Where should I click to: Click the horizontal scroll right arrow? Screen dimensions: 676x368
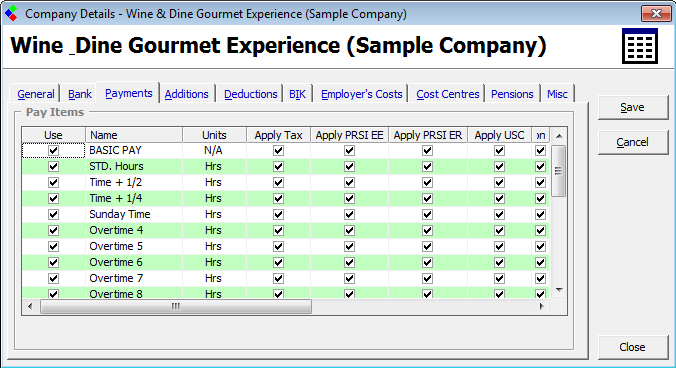pyautogui.click(x=541, y=306)
